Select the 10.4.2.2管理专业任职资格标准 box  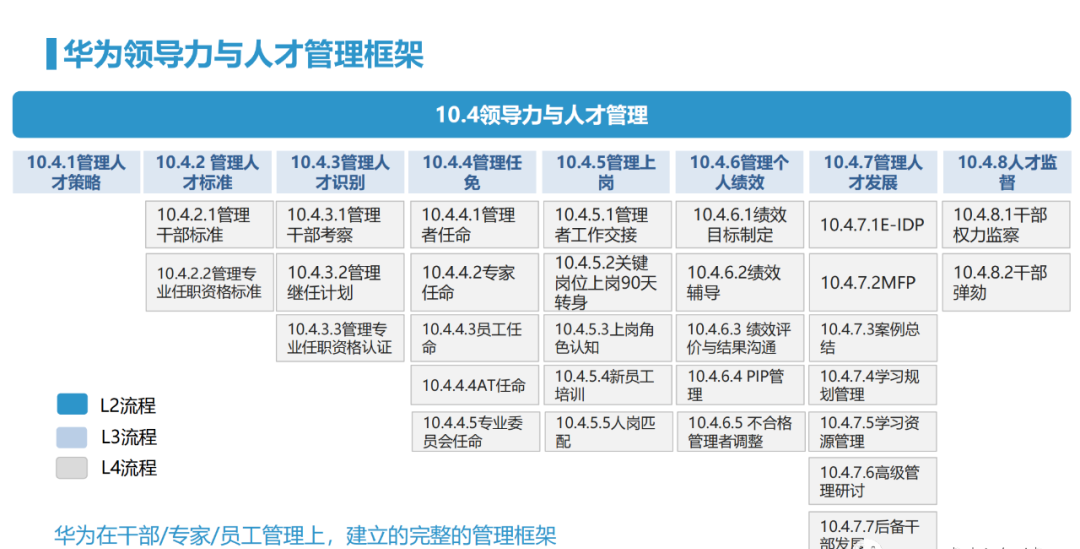[209, 282]
